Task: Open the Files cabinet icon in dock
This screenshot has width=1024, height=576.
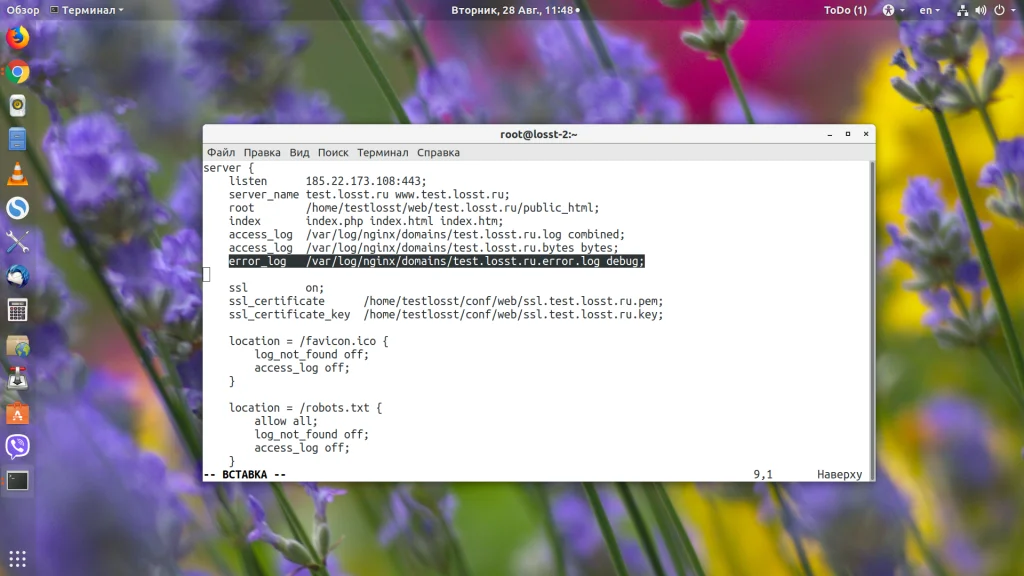Action: click(18, 140)
